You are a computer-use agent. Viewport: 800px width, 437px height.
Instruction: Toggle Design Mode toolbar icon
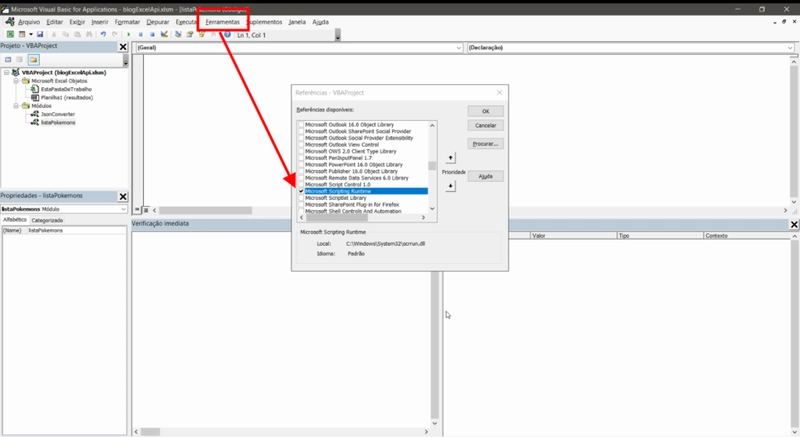coord(164,34)
